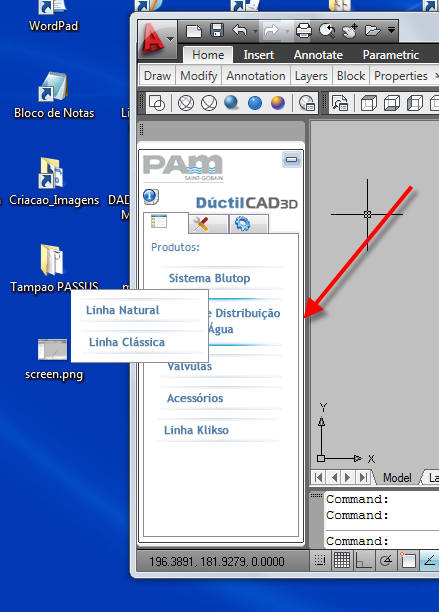Expand the Layers ribbon panel
439x612 pixels.
[311, 75]
